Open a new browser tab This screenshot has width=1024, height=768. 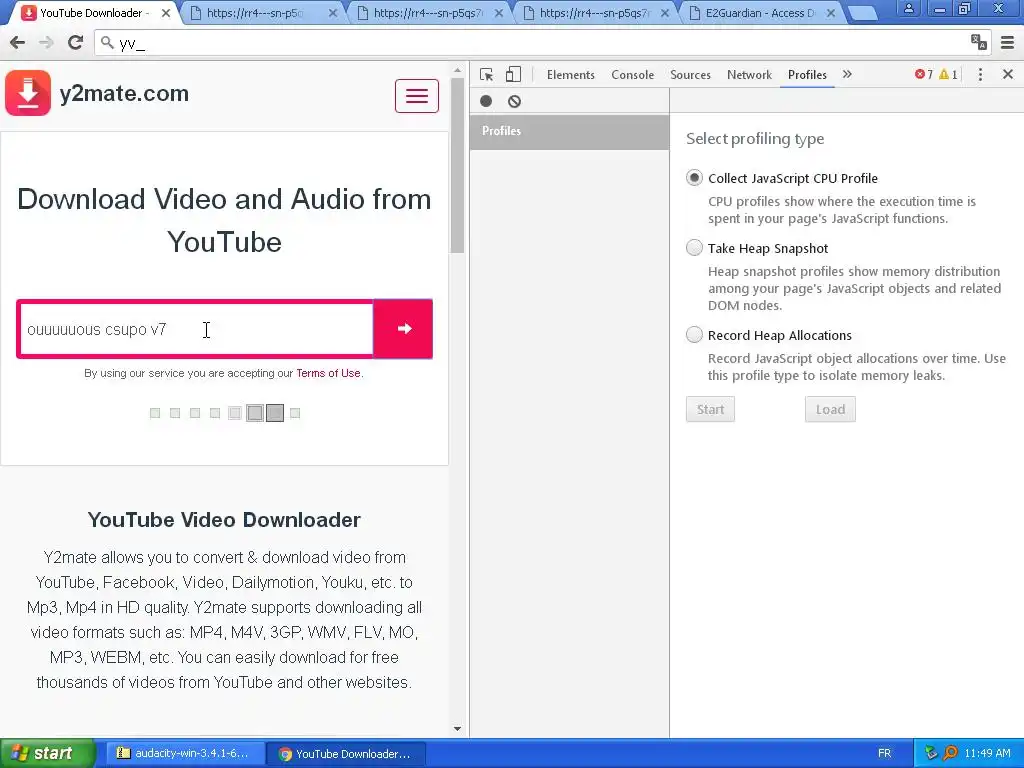pyautogui.click(x=862, y=13)
